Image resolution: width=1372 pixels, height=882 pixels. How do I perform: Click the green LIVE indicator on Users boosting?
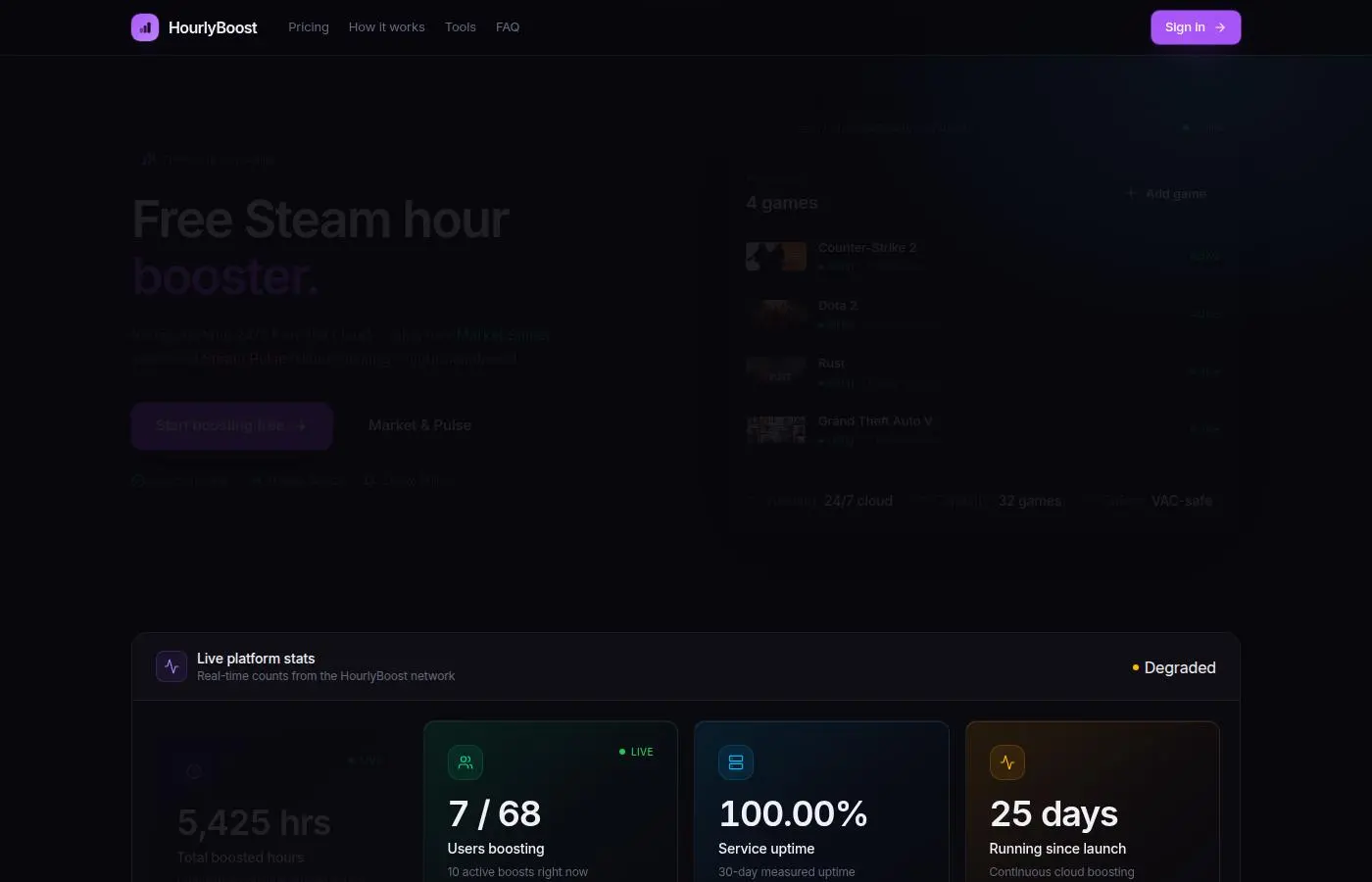pyautogui.click(x=636, y=752)
